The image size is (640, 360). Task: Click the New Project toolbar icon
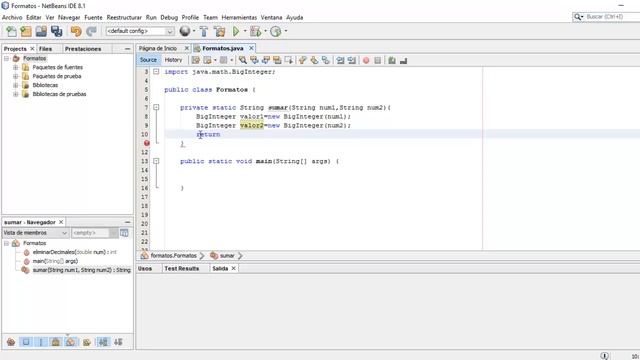26,31
